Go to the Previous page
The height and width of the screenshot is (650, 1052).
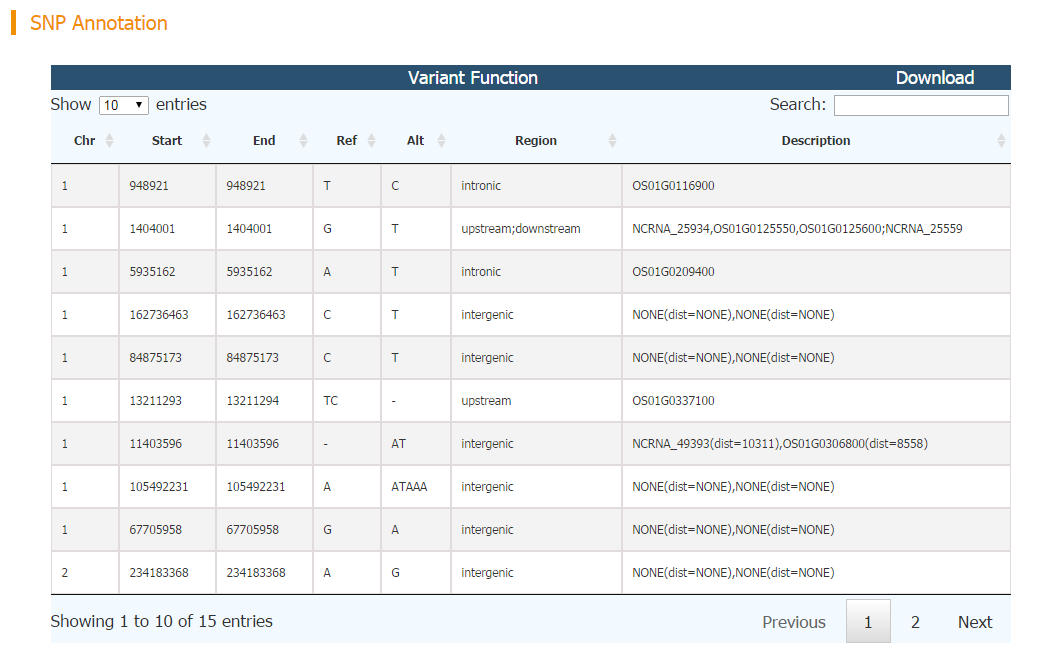[794, 622]
